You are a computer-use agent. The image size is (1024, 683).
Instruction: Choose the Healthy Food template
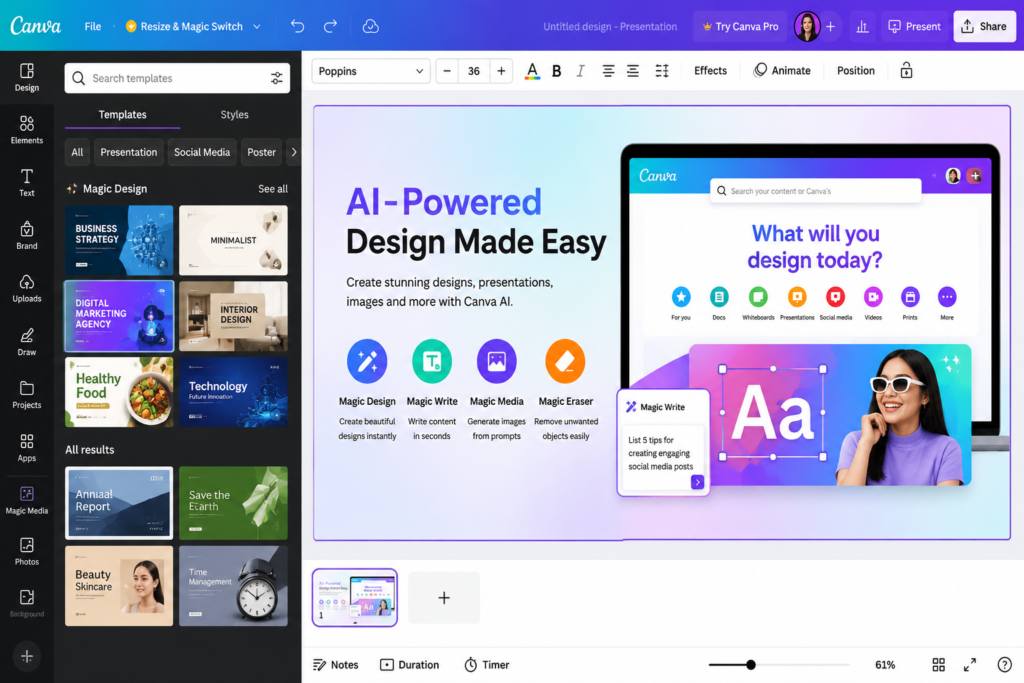pyautogui.click(x=119, y=392)
